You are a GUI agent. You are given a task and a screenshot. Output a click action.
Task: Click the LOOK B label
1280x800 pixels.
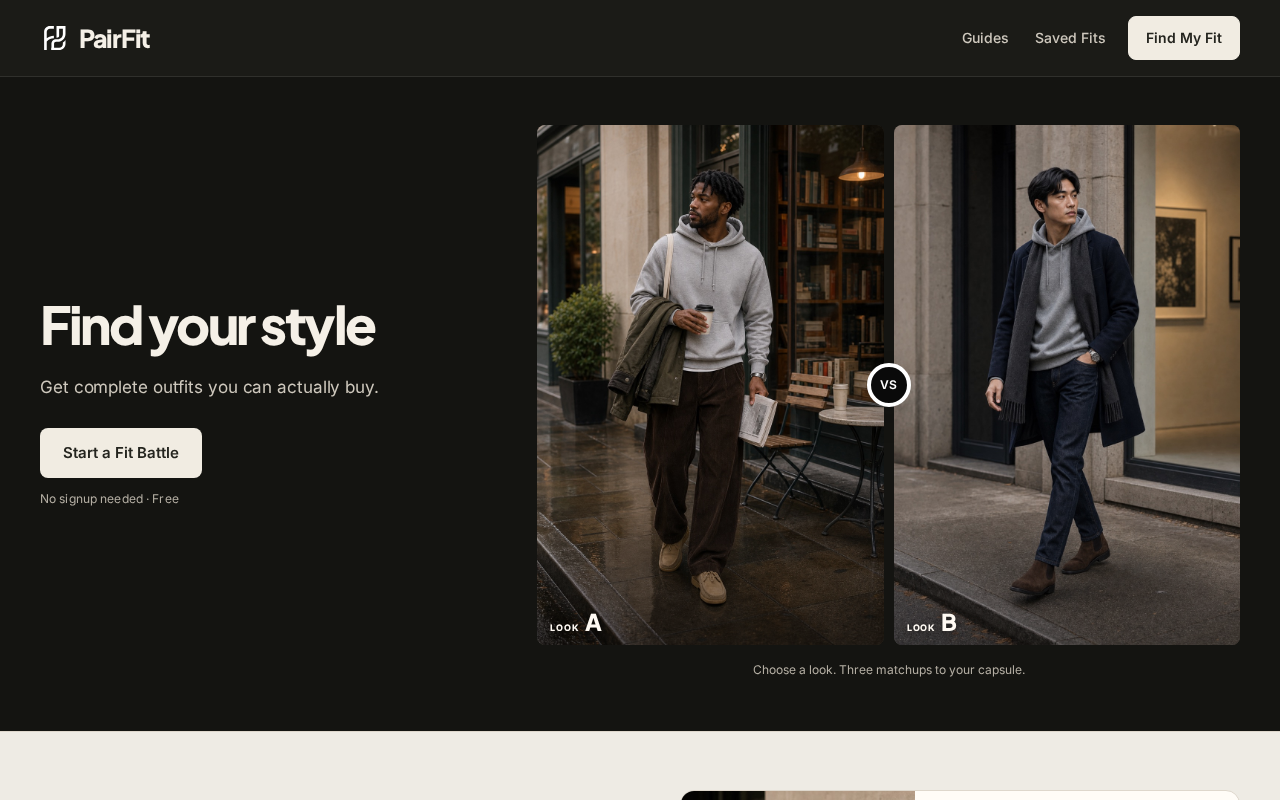click(932, 624)
